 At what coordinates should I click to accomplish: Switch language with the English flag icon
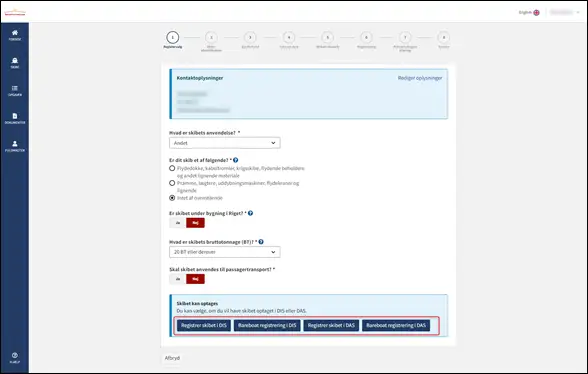click(536, 12)
